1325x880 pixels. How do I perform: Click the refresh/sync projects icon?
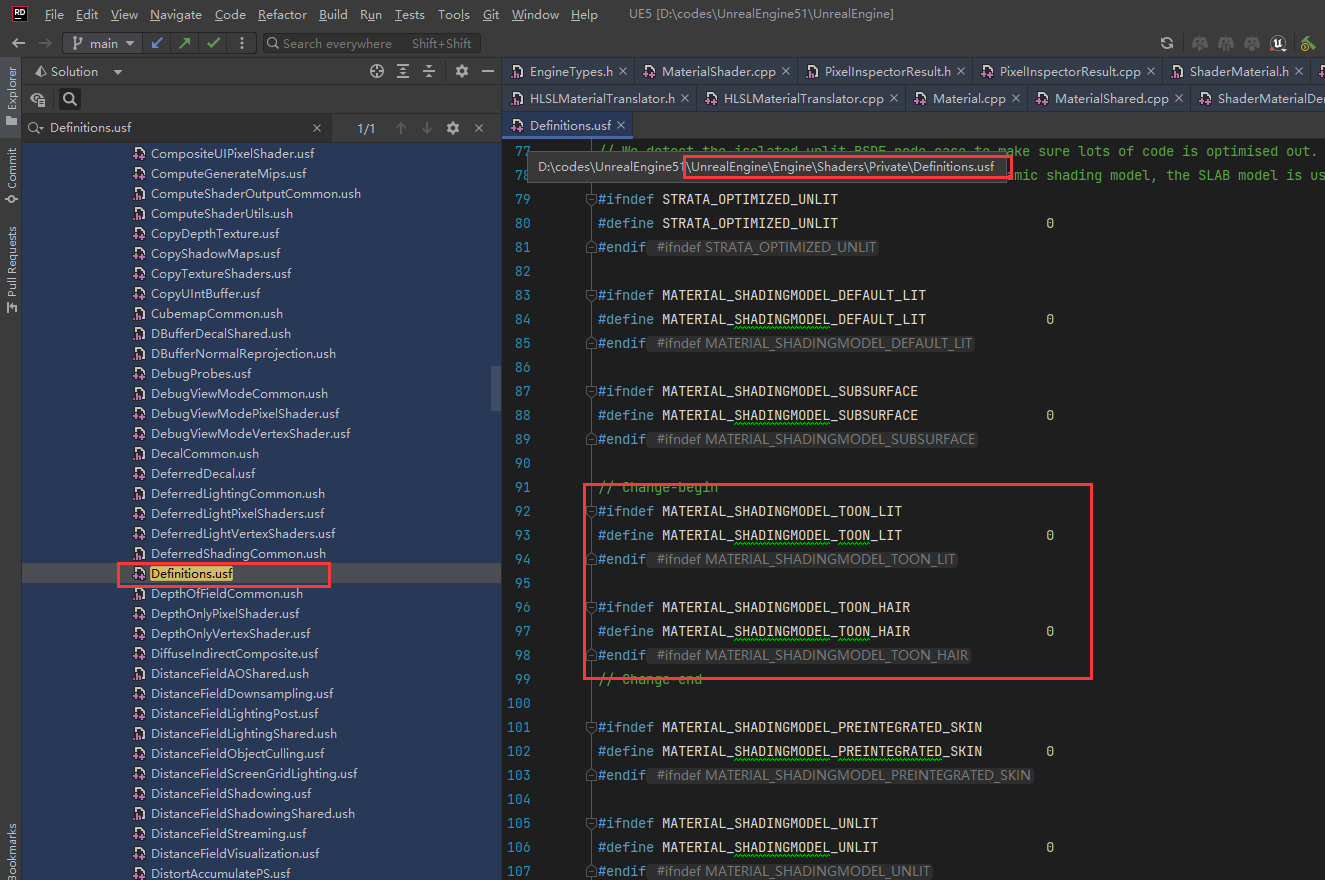(x=1166, y=43)
